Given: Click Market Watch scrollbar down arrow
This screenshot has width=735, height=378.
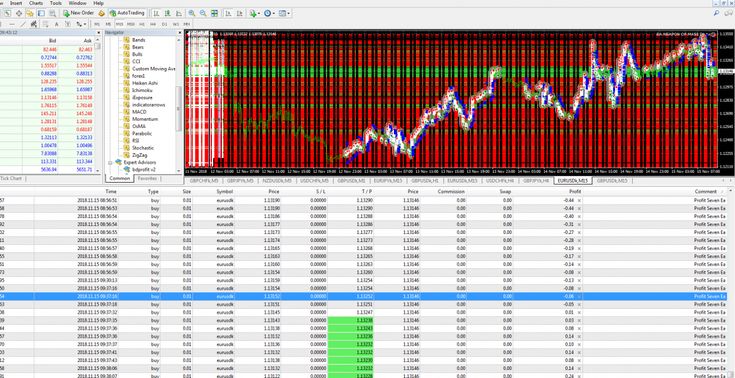Looking at the screenshot, I should click(x=98, y=171).
